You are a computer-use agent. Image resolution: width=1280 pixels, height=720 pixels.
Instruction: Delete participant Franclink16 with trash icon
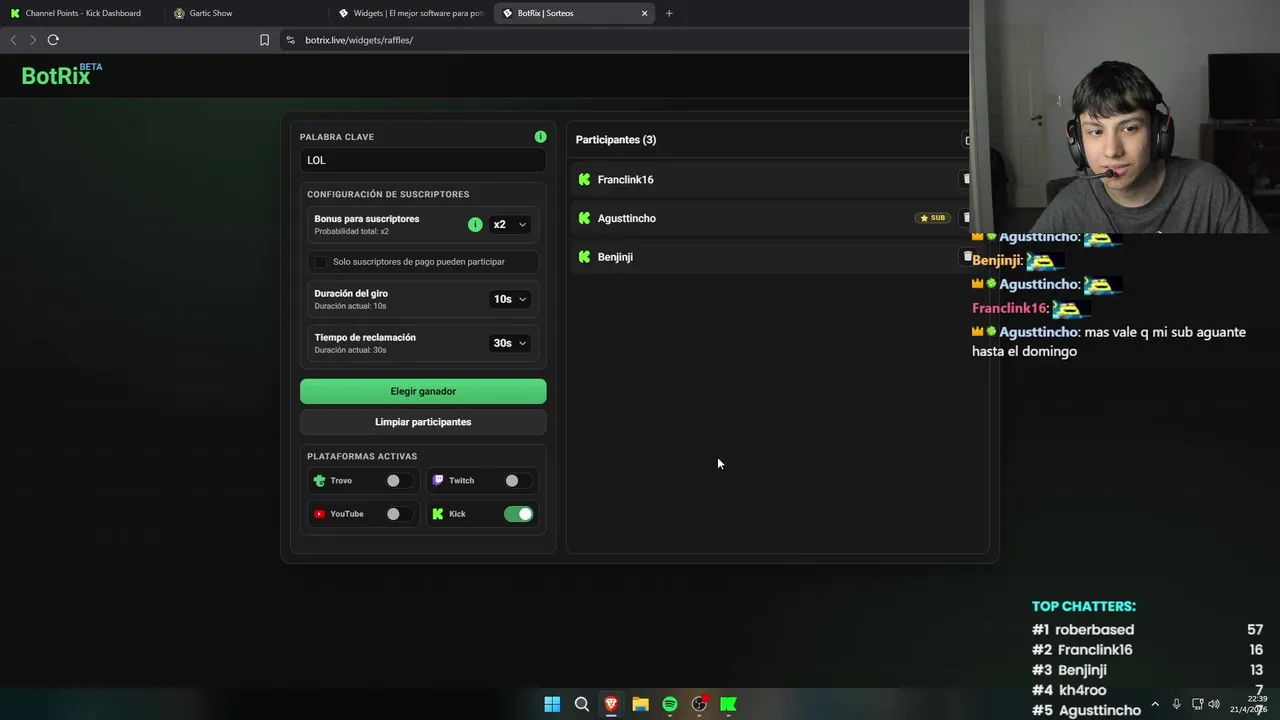[966, 179]
